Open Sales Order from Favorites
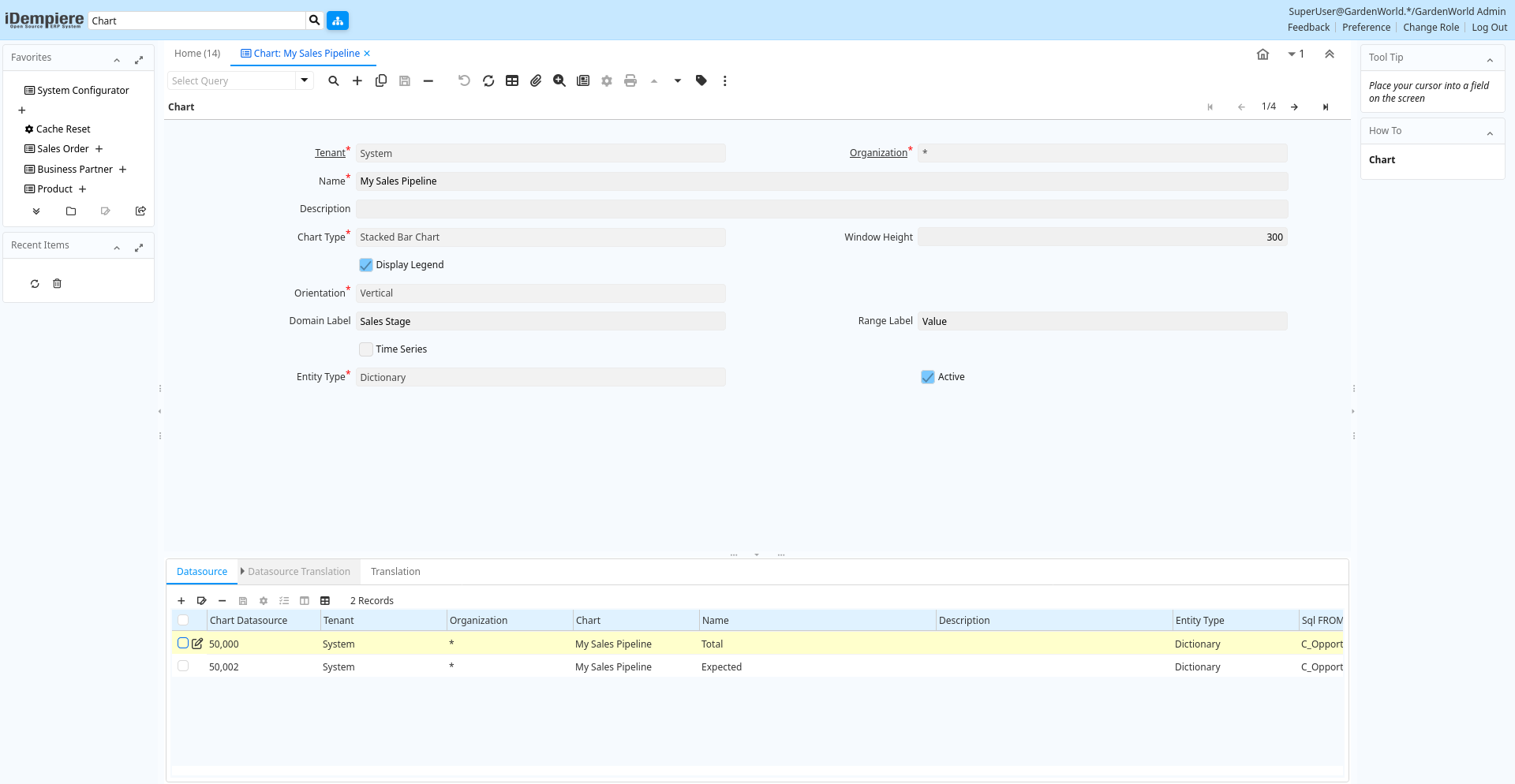Viewport: 1515px width, 784px height. (x=63, y=149)
